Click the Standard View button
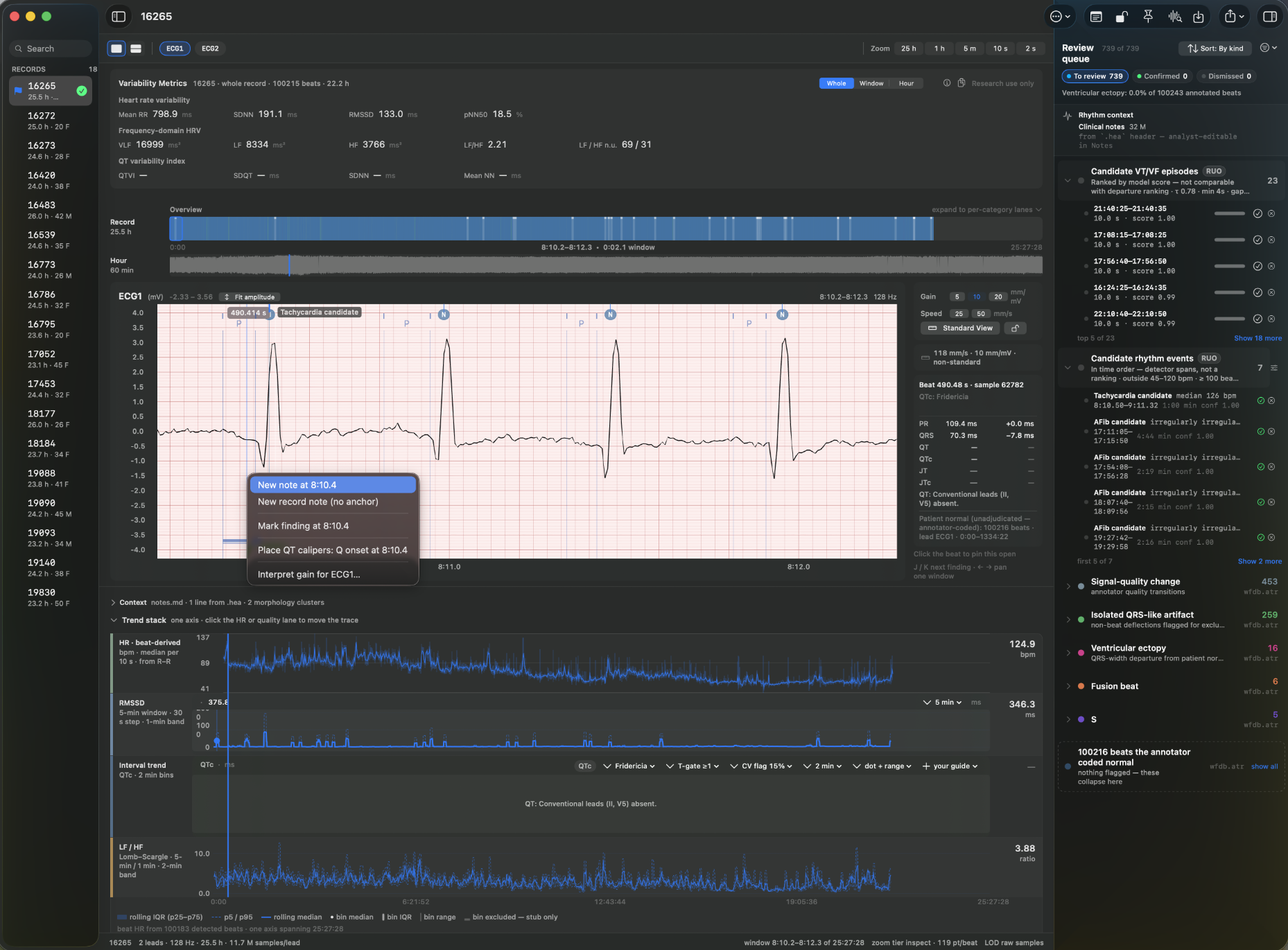Viewport: 1288px width, 950px height. 961,328
